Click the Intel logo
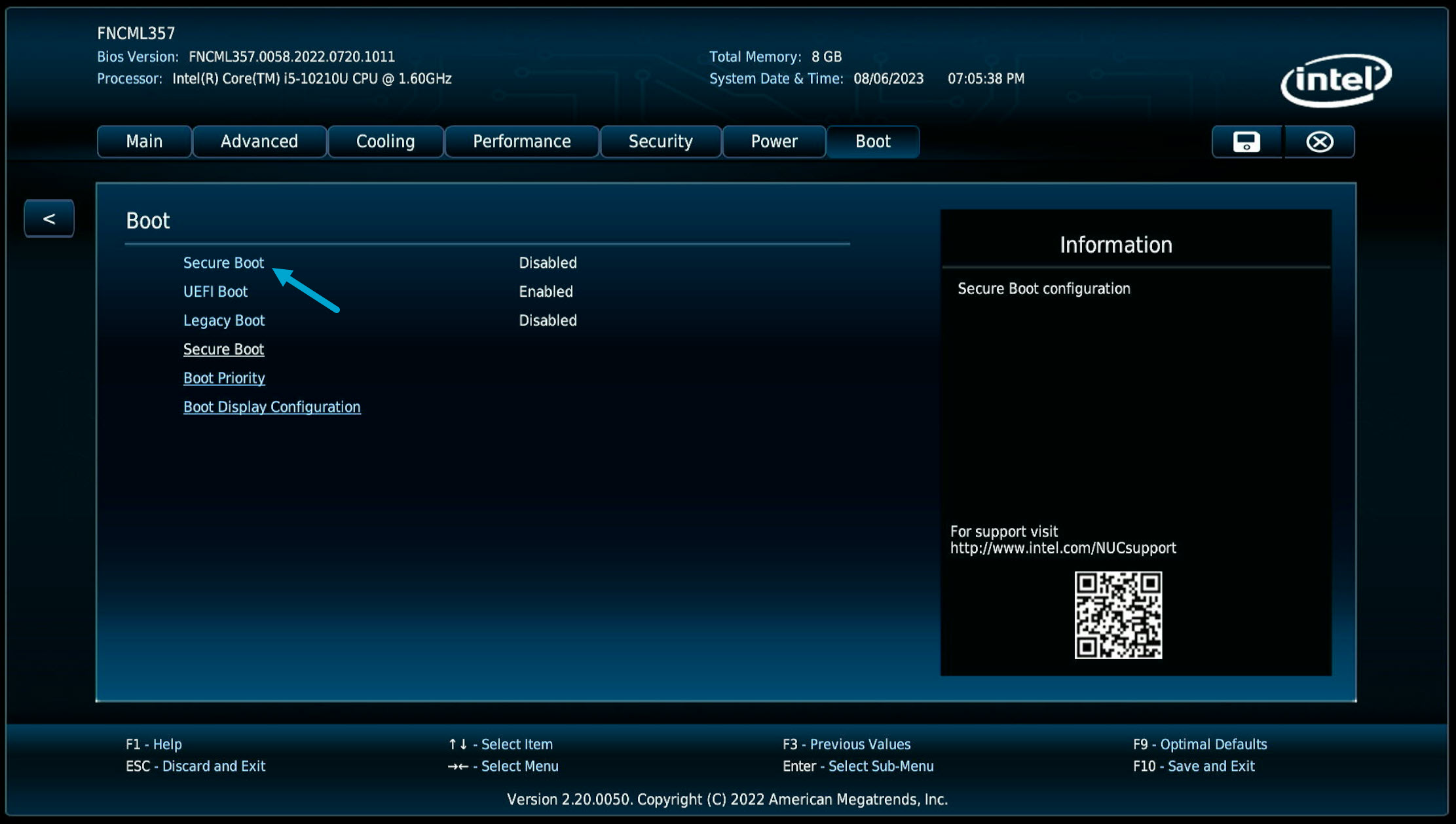Screen dimensions: 1456x824 click(1336, 80)
